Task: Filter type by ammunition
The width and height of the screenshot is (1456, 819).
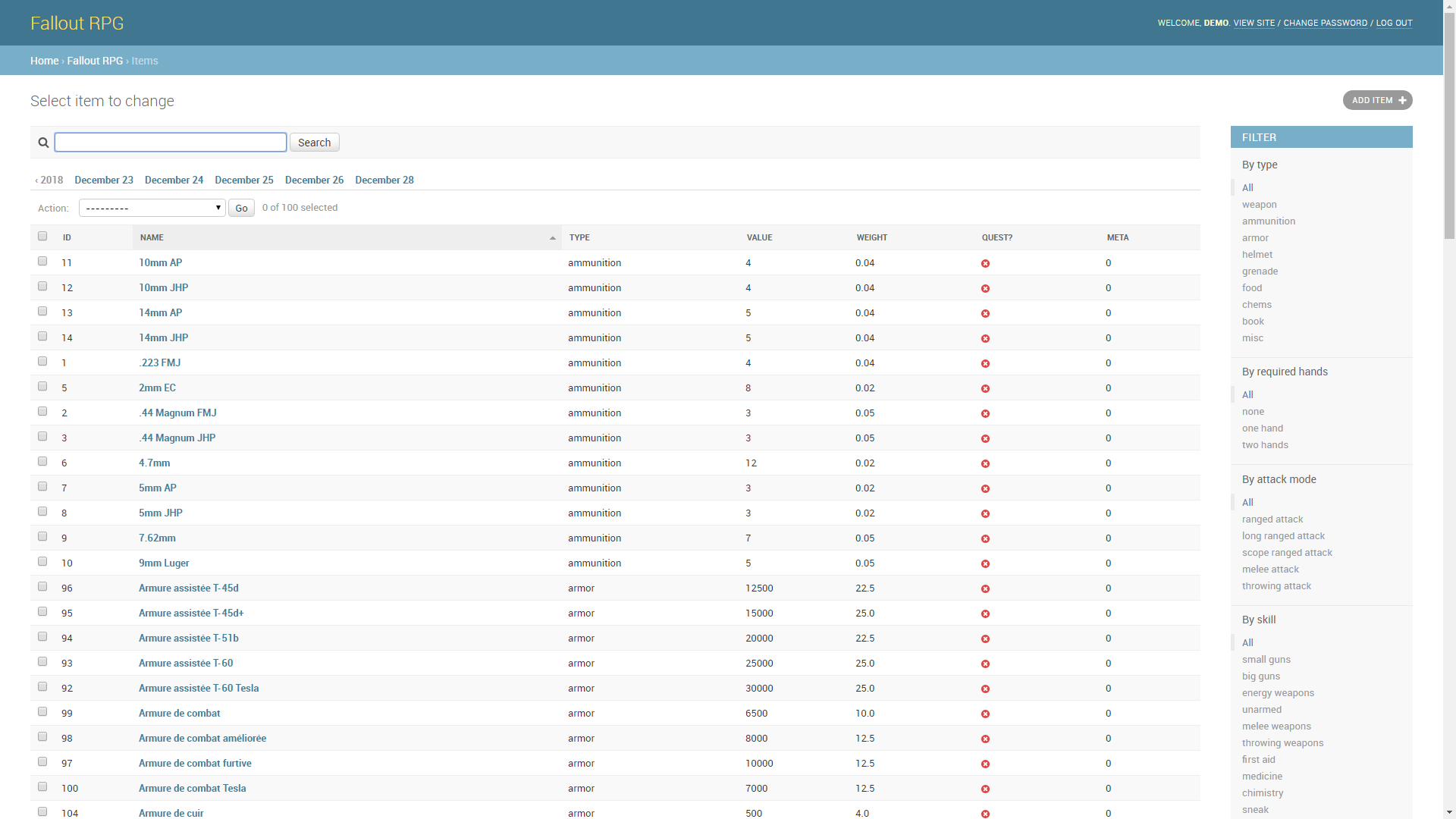Action: (1268, 221)
